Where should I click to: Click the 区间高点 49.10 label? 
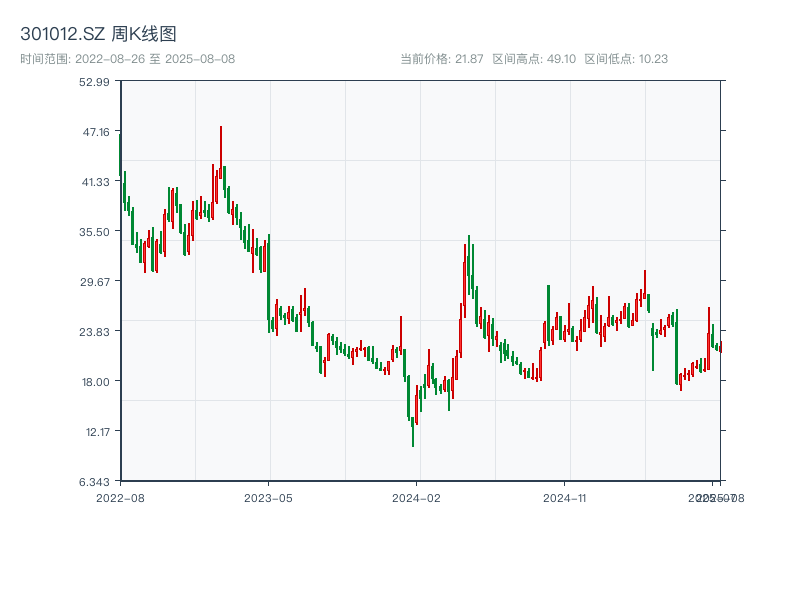tap(534, 59)
